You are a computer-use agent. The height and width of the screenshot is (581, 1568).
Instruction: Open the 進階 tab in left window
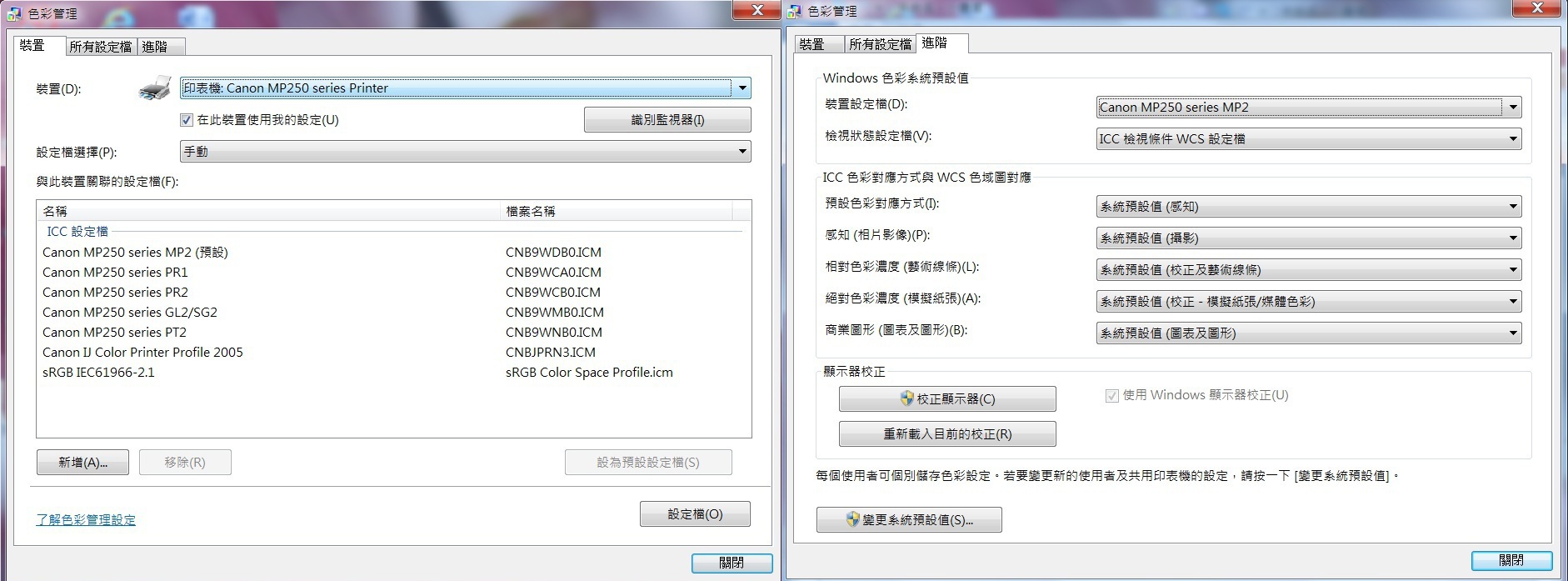click(155, 47)
